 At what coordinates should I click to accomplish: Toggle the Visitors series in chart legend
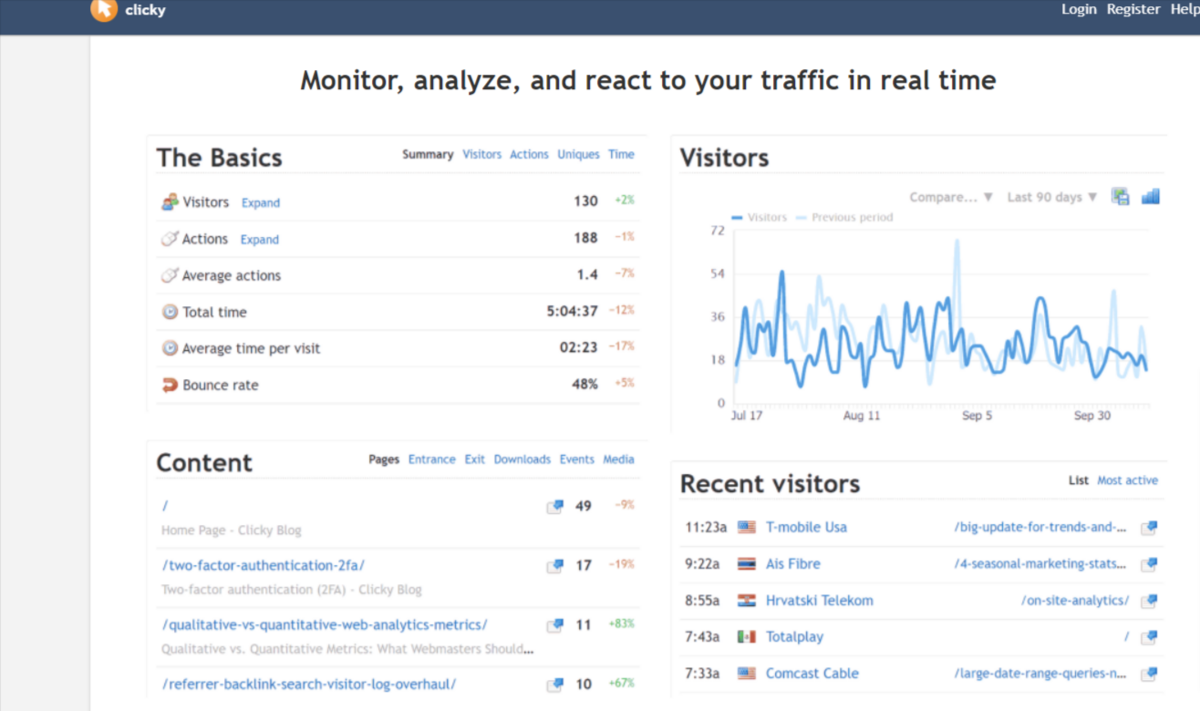[x=759, y=217]
